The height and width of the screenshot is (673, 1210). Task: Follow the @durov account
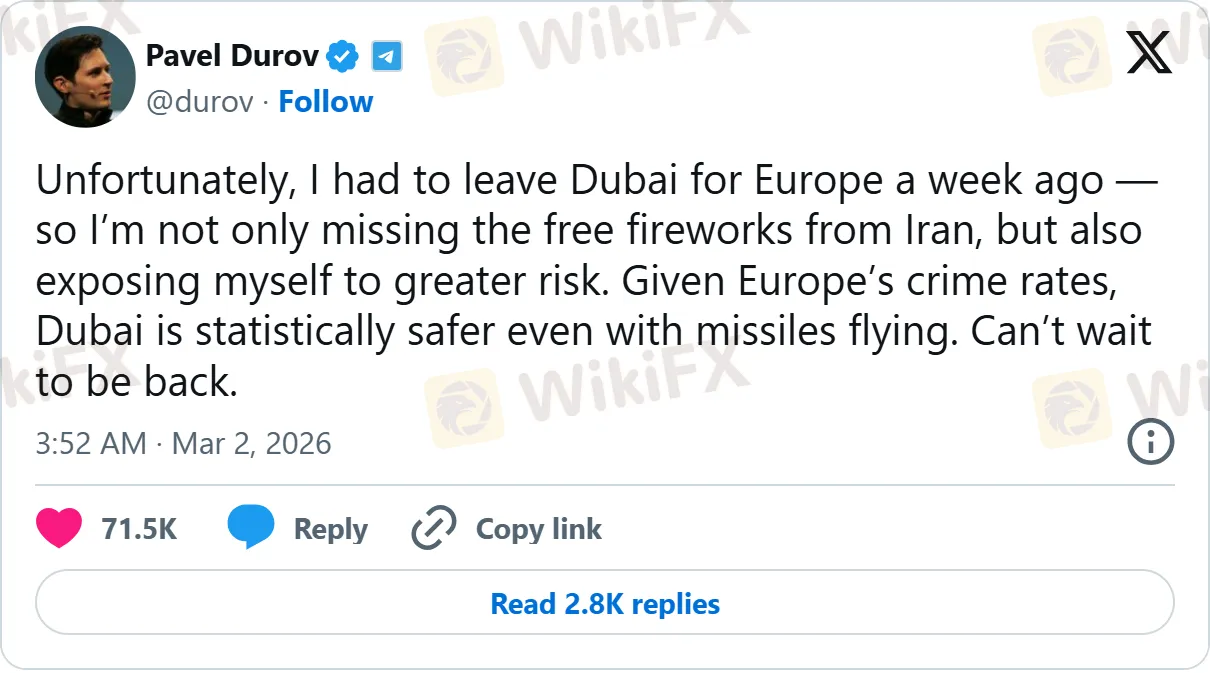pyautogui.click(x=325, y=102)
